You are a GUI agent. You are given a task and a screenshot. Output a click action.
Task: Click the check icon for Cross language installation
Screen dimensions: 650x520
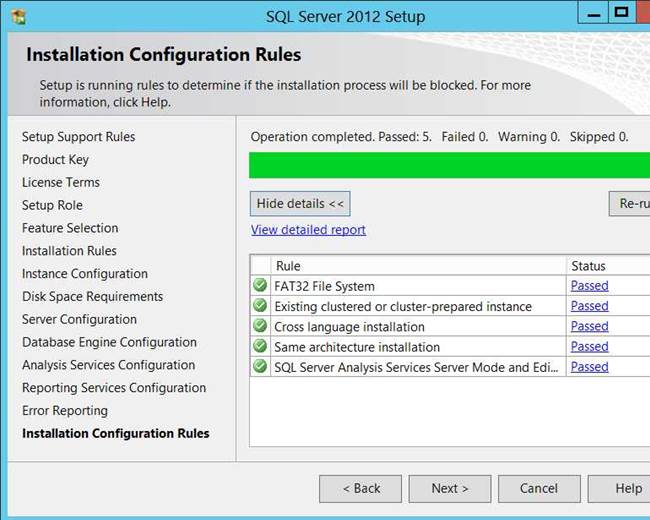[260, 326]
